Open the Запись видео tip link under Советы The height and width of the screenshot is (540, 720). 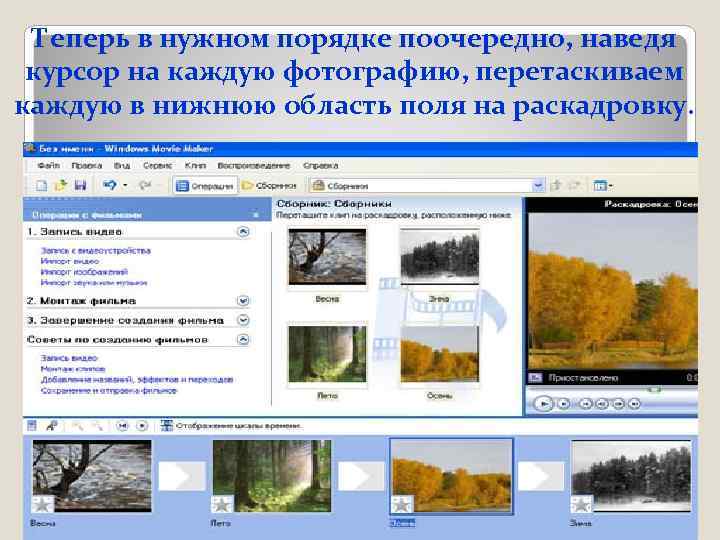[x=69, y=358]
